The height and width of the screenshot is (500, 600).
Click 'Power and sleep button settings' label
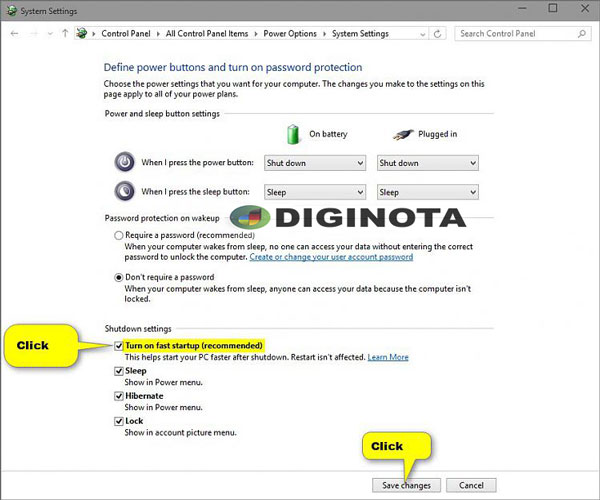coord(162,114)
